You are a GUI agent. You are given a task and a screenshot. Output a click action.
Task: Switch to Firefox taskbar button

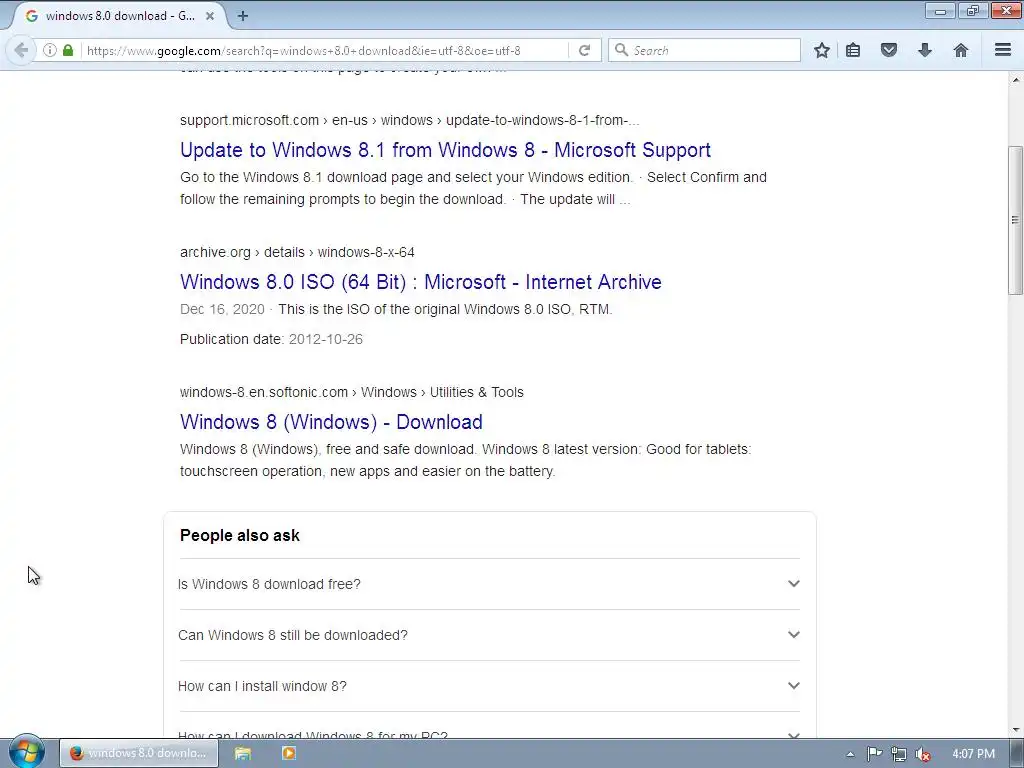point(138,753)
